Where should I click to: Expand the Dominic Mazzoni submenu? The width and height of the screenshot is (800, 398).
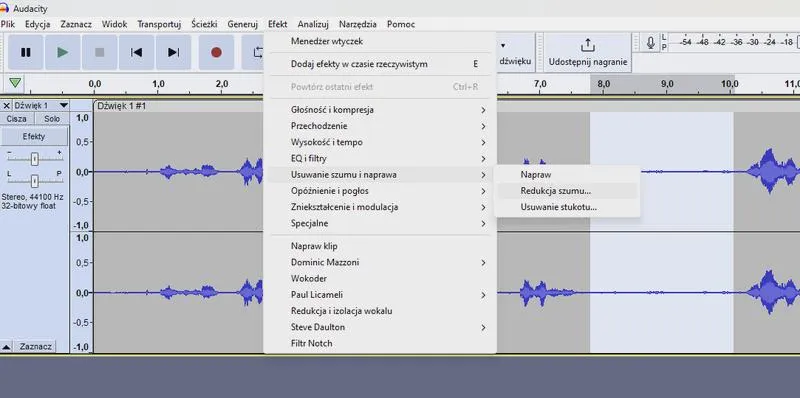380,262
